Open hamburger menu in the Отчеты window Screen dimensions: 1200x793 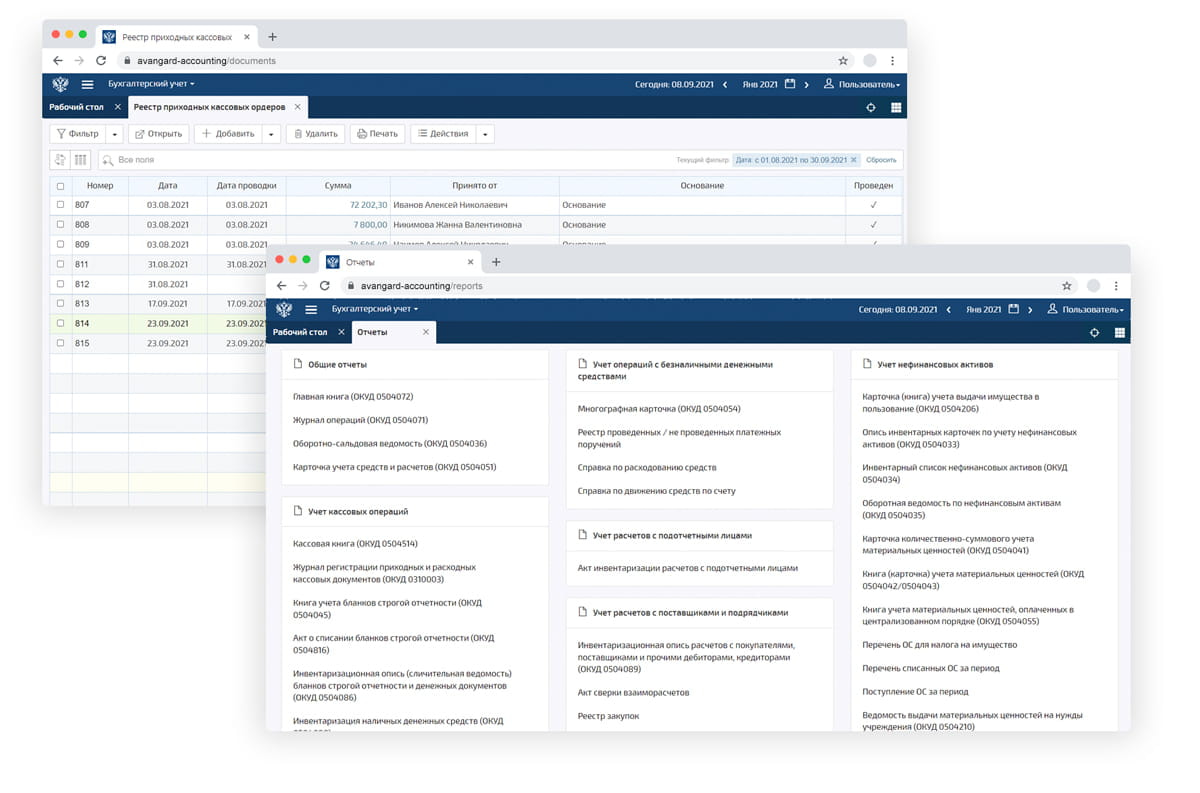coord(311,310)
